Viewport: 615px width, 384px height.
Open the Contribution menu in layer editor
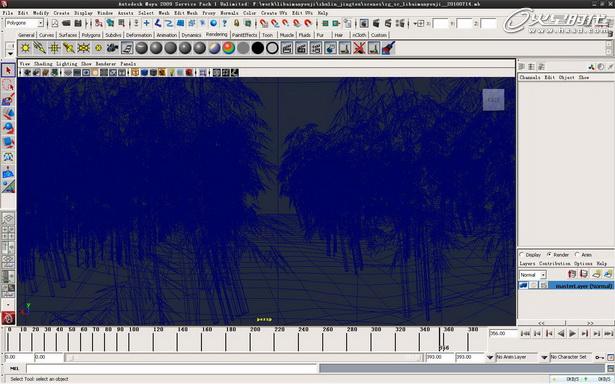click(x=555, y=264)
